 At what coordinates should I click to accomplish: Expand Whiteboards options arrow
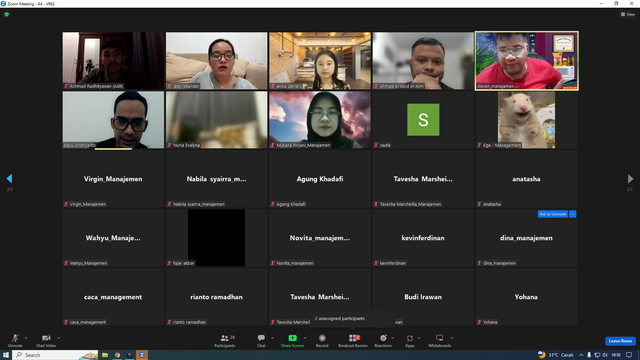(452, 338)
